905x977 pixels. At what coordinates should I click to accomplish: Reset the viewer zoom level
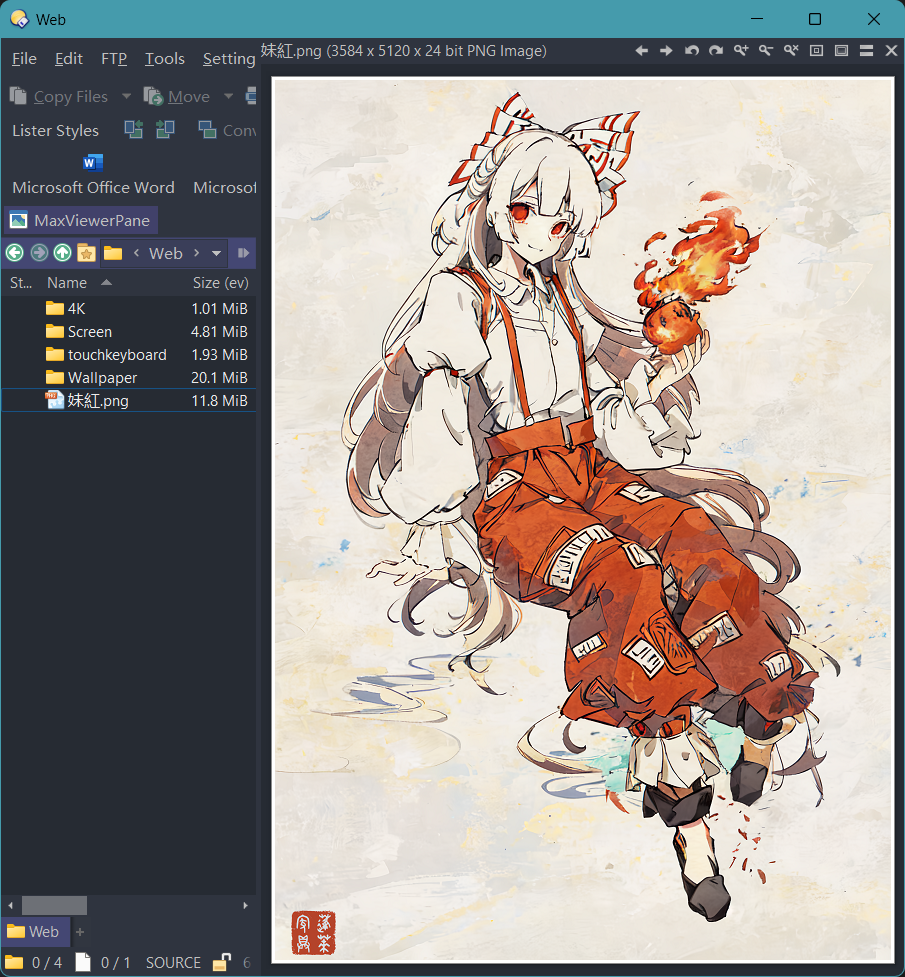point(791,50)
